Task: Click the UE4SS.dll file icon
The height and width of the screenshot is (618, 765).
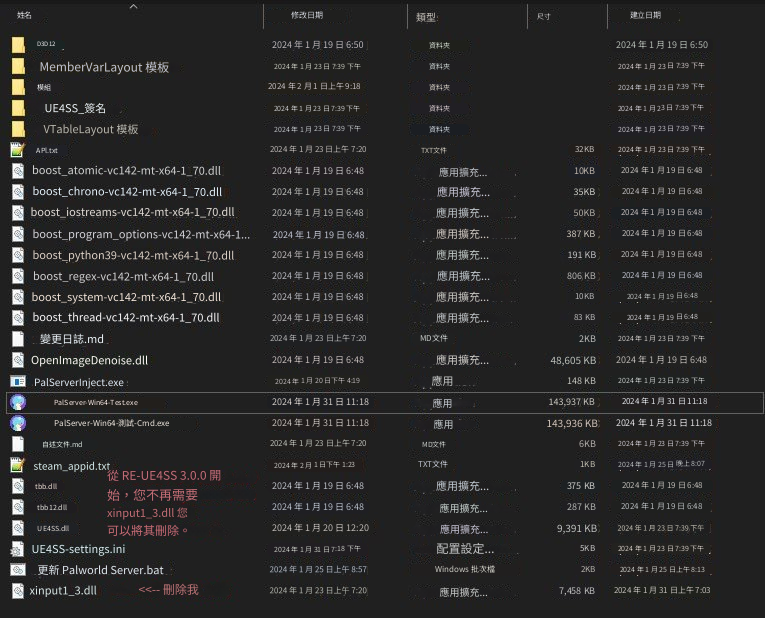Action: (x=18, y=528)
